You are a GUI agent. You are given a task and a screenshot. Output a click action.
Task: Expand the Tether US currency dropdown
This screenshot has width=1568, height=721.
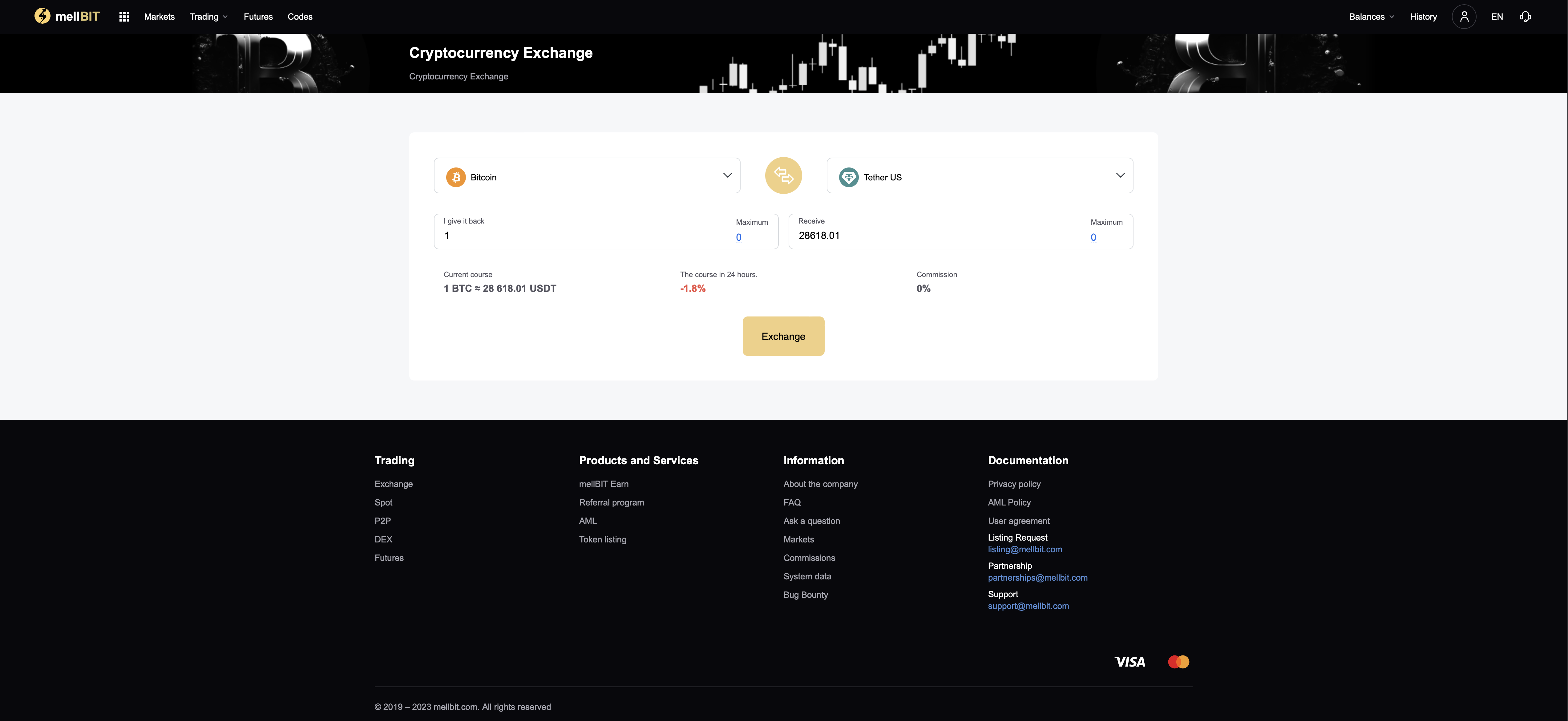click(x=1119, y=175)
